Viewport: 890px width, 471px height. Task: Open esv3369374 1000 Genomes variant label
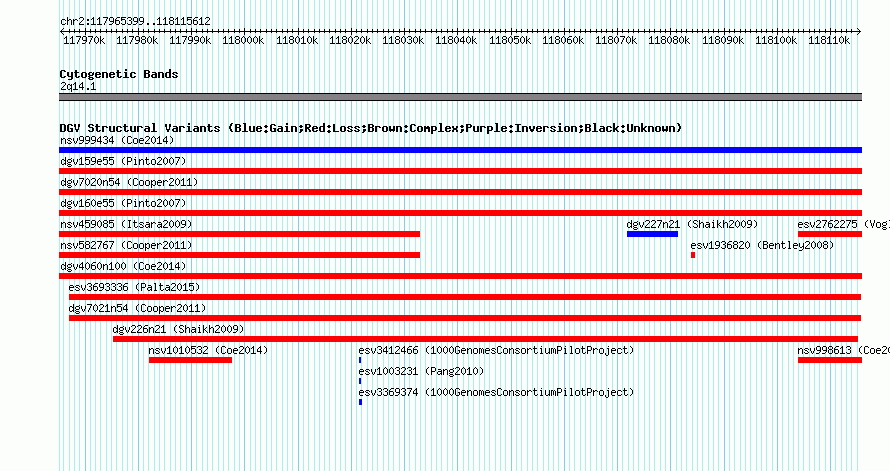coord(496,392)
